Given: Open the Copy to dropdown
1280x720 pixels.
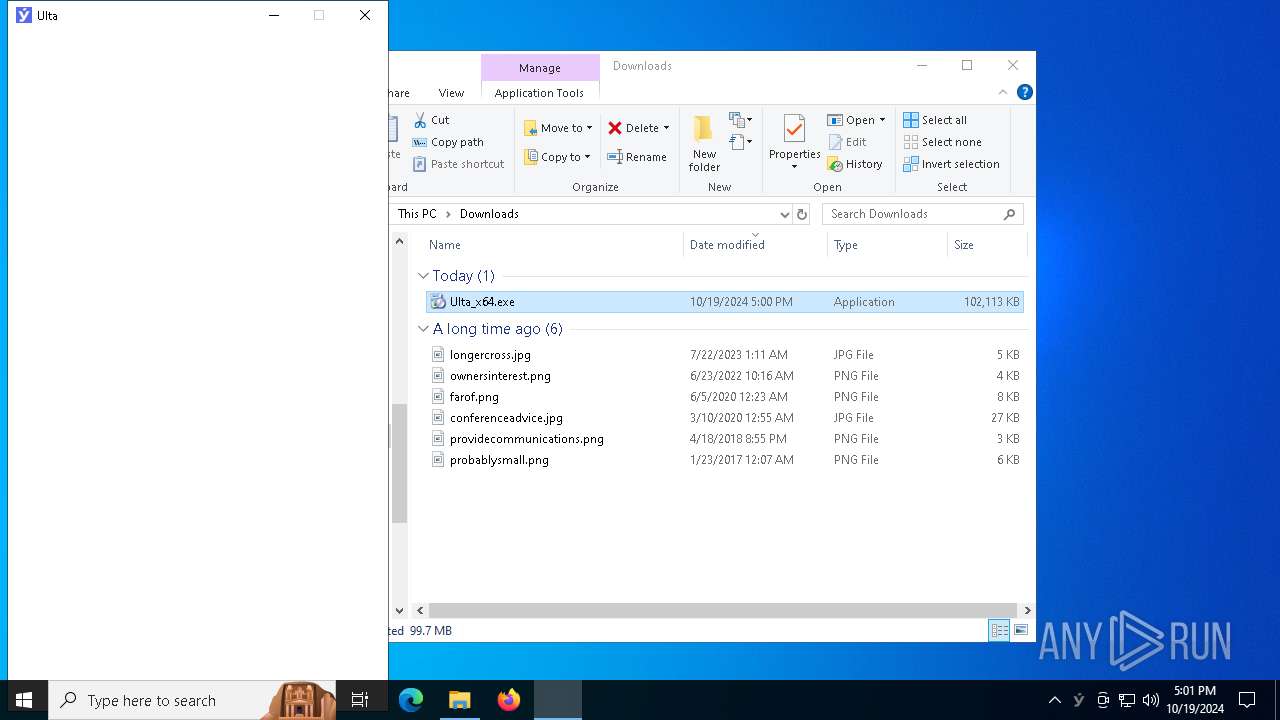Looking at the screenshot, I should coord(558,157).
